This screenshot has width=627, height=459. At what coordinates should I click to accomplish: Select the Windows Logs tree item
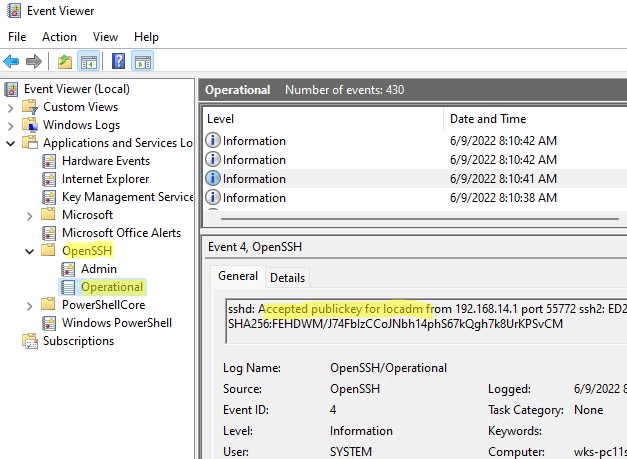pos(82,125)
